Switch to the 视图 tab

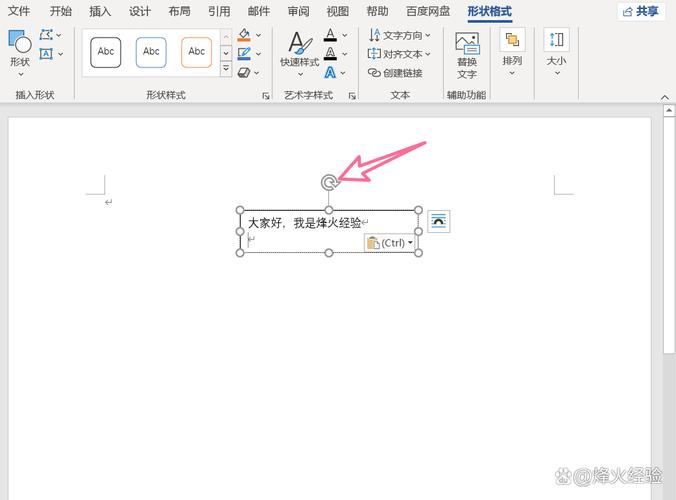pos(338,11)
